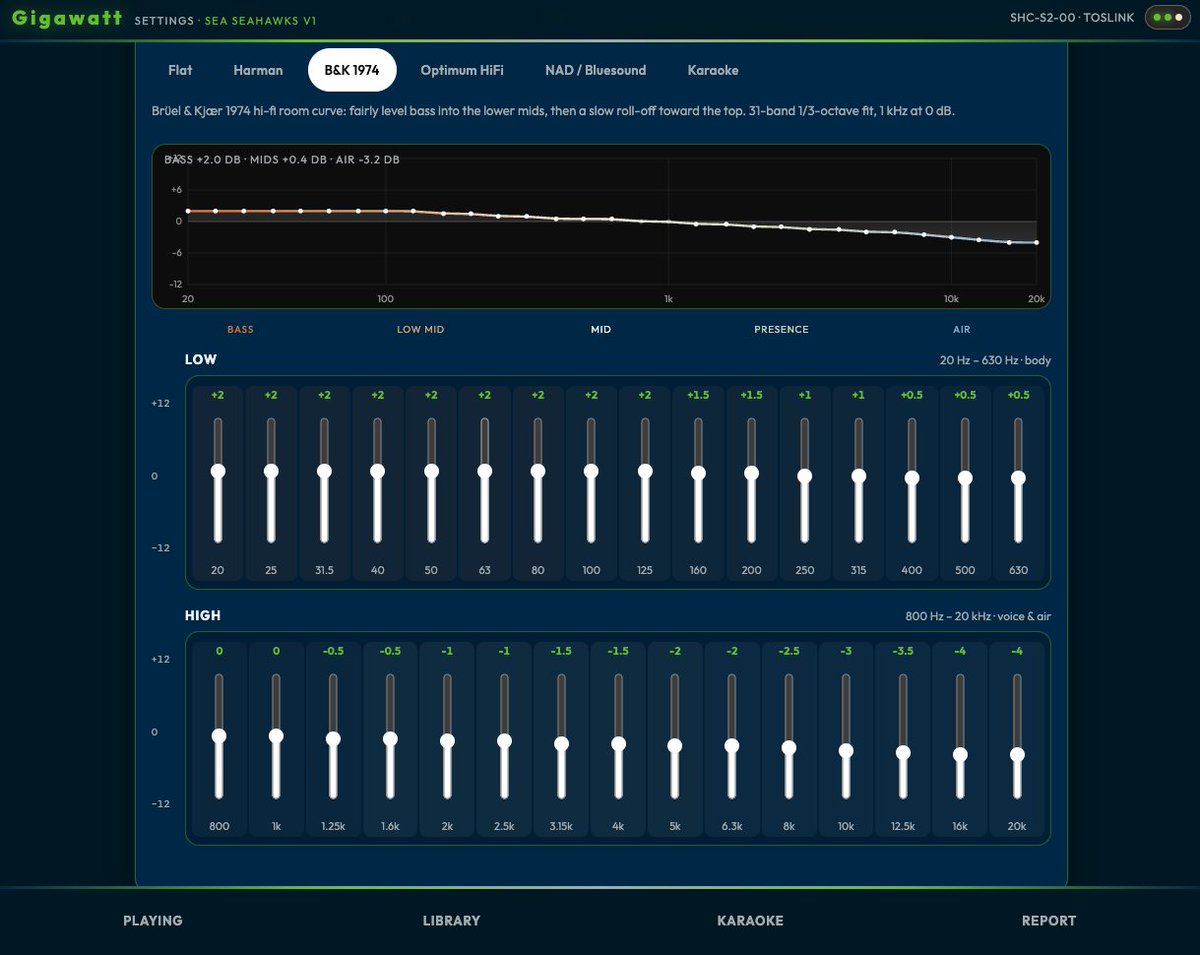The height and width of the screenshot is (955, 1200).
Task: Click the SEA SEAHAWKS V1 header text
Action: (261, 20)
